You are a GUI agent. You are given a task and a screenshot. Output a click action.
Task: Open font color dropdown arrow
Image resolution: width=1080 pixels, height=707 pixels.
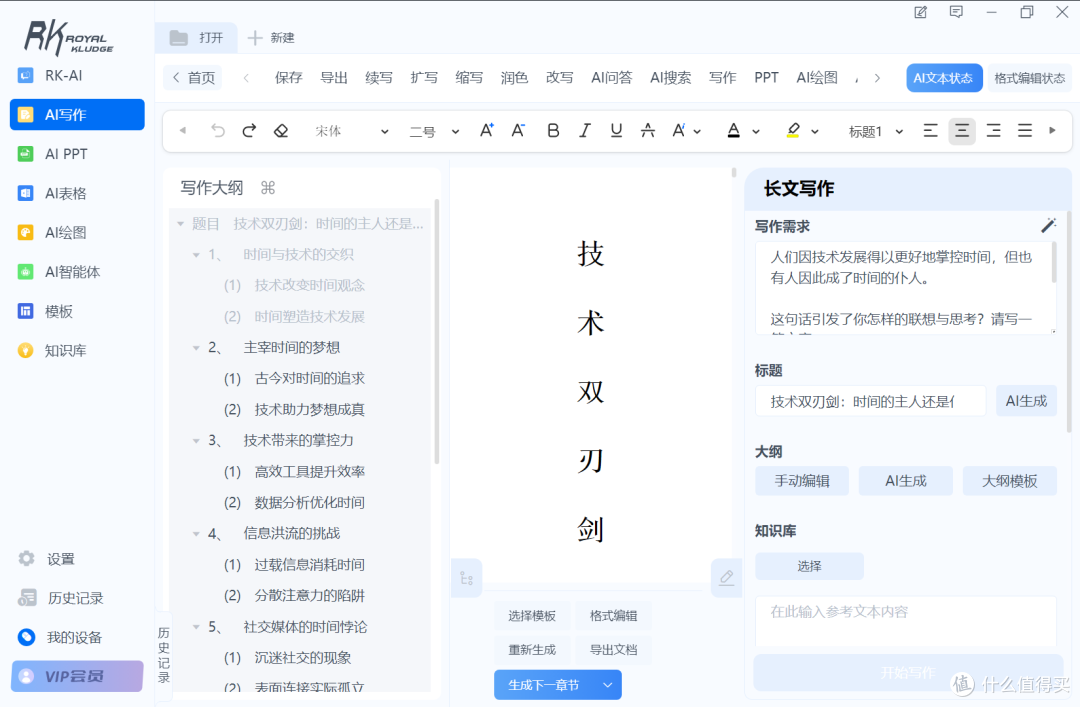[x=756, y=131]
